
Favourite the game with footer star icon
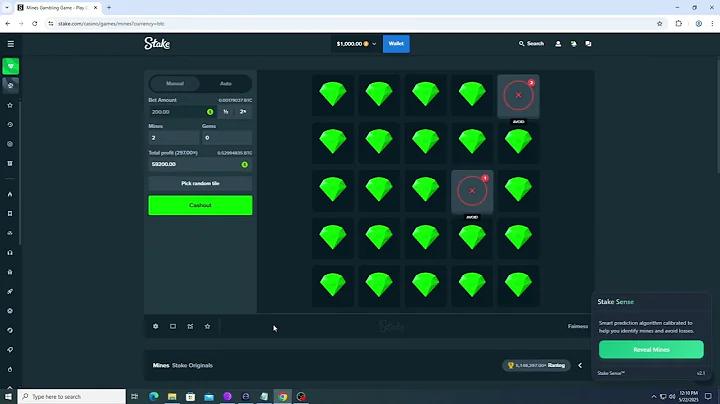(x=208, y=326)
